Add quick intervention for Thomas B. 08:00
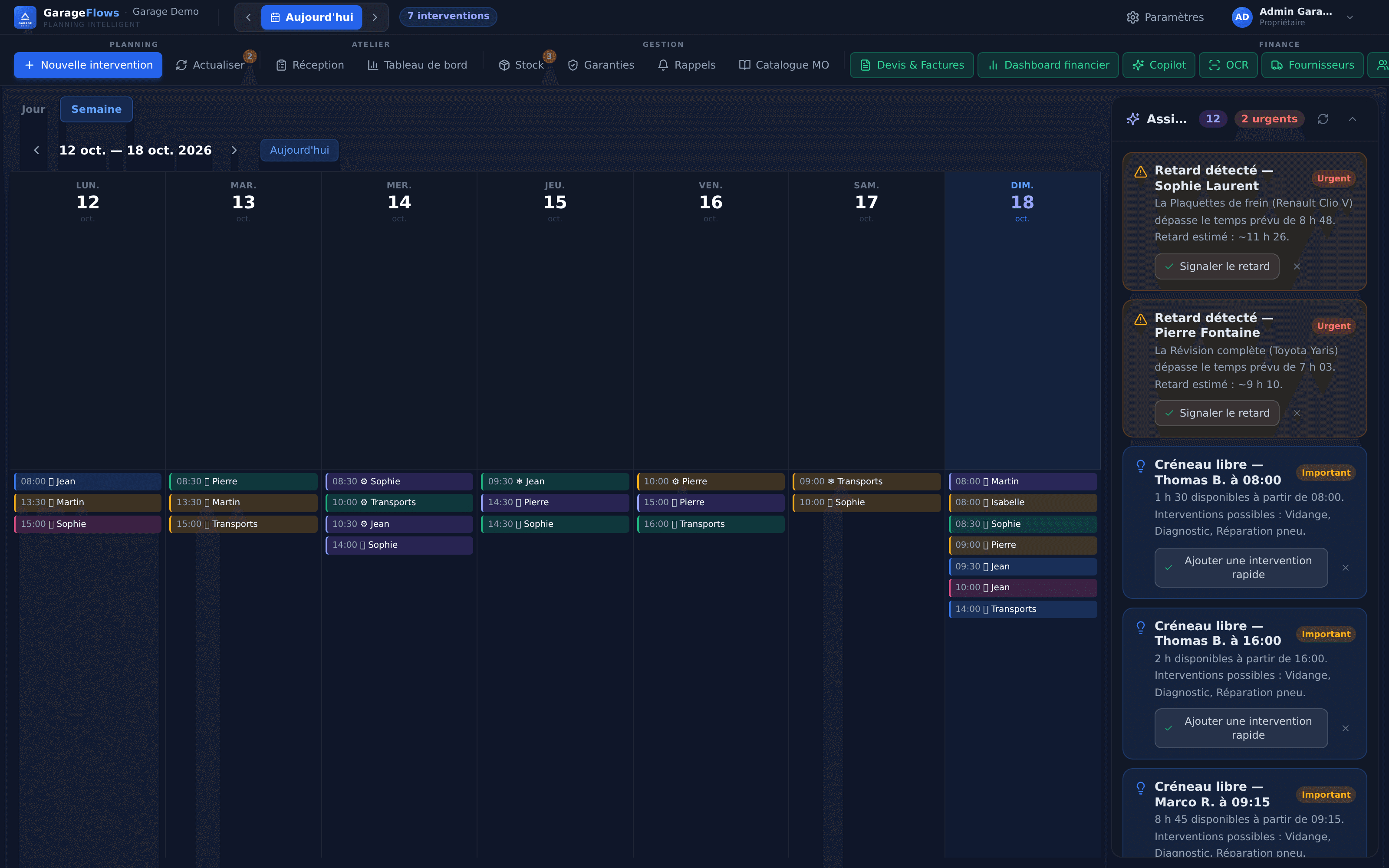Screen dimensions: 1389x868 pyautogui.click(x=1241, y=568)
